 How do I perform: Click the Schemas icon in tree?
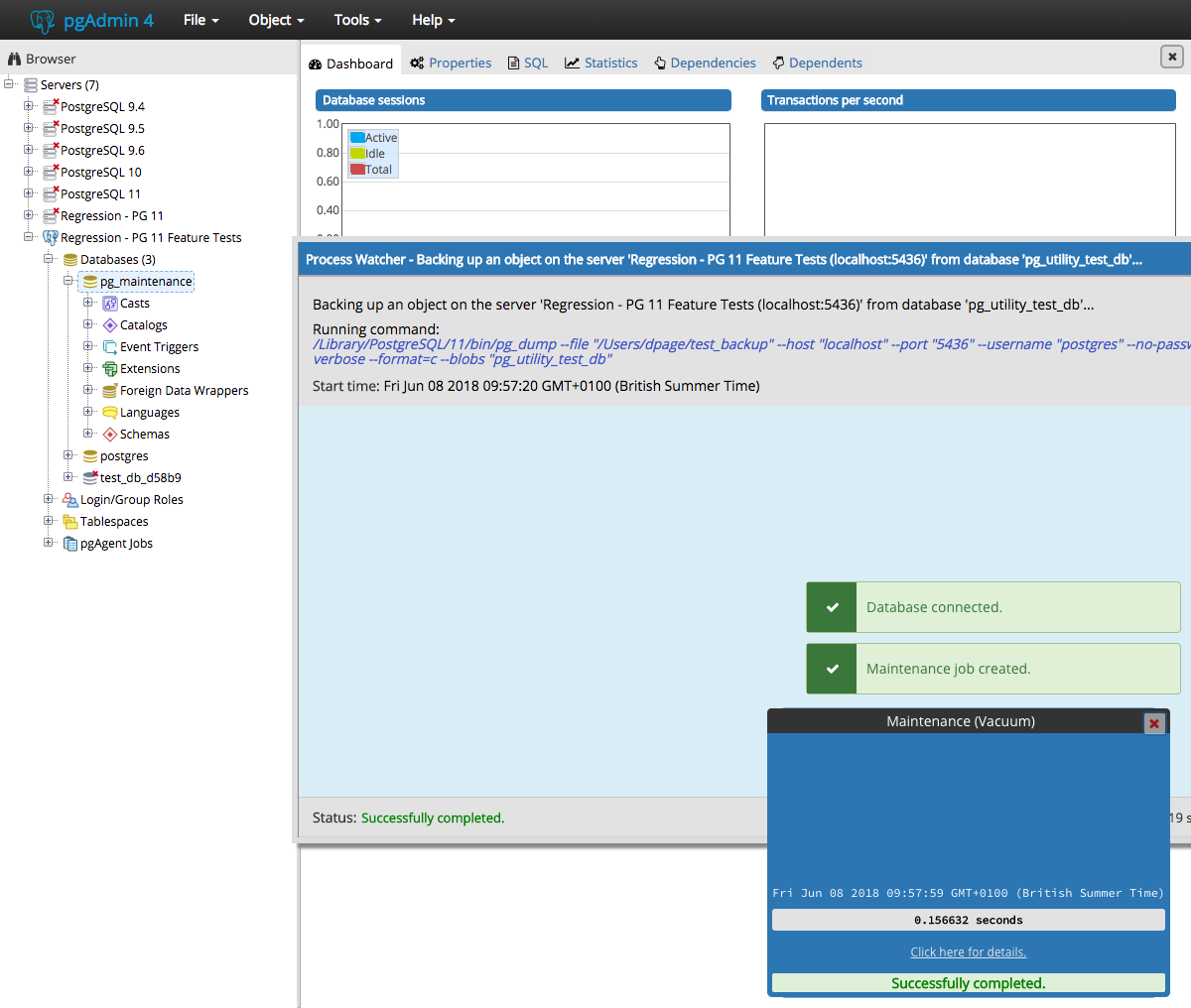[110, 435]
